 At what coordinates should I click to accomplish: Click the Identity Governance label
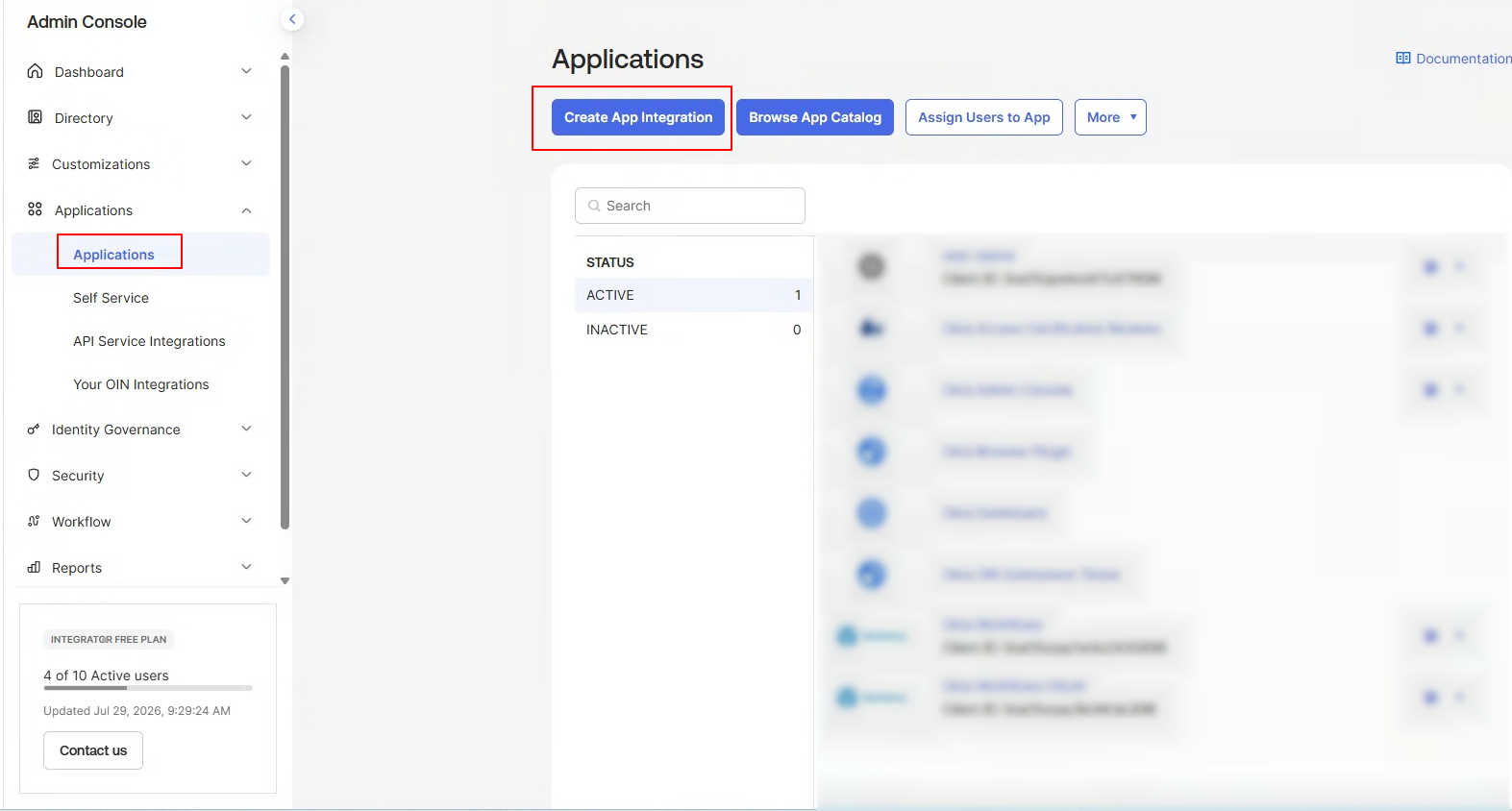pos(116,430)
